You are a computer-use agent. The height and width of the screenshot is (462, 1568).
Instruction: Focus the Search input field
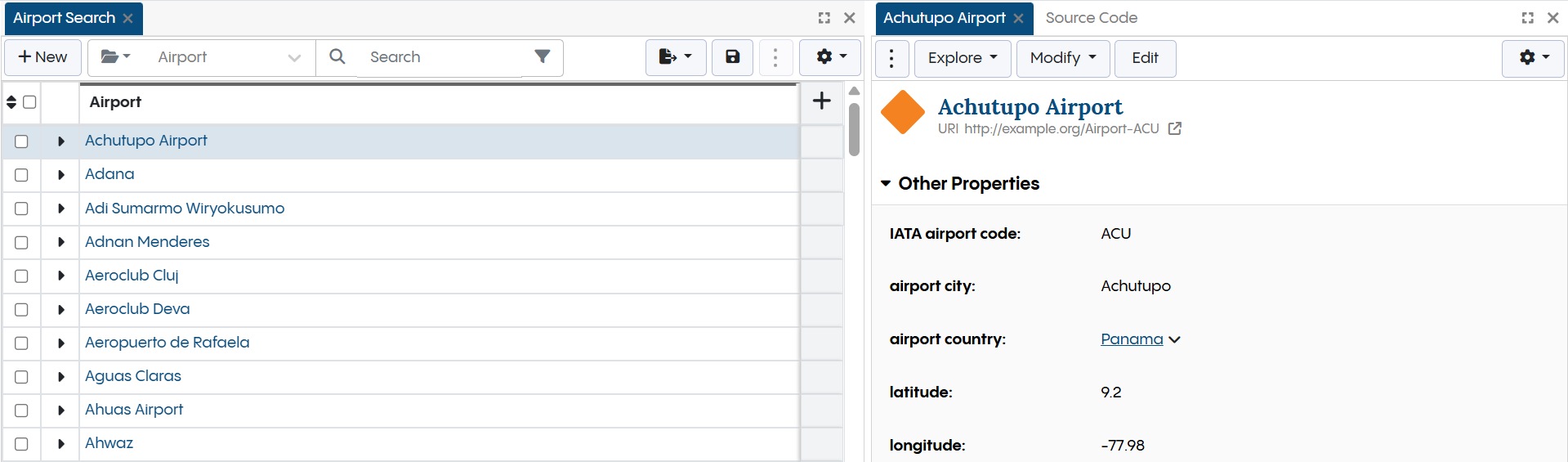coord(441,57)
